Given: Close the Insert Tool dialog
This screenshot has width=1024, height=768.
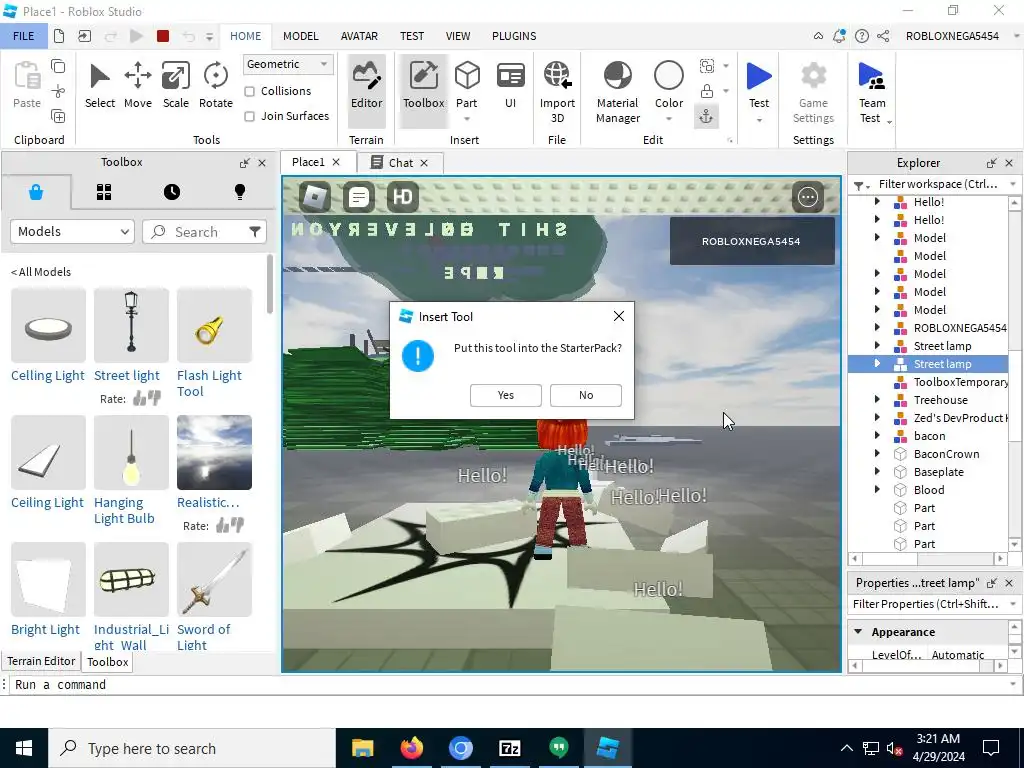Looking at the screenshot, I should click(618, 316).
